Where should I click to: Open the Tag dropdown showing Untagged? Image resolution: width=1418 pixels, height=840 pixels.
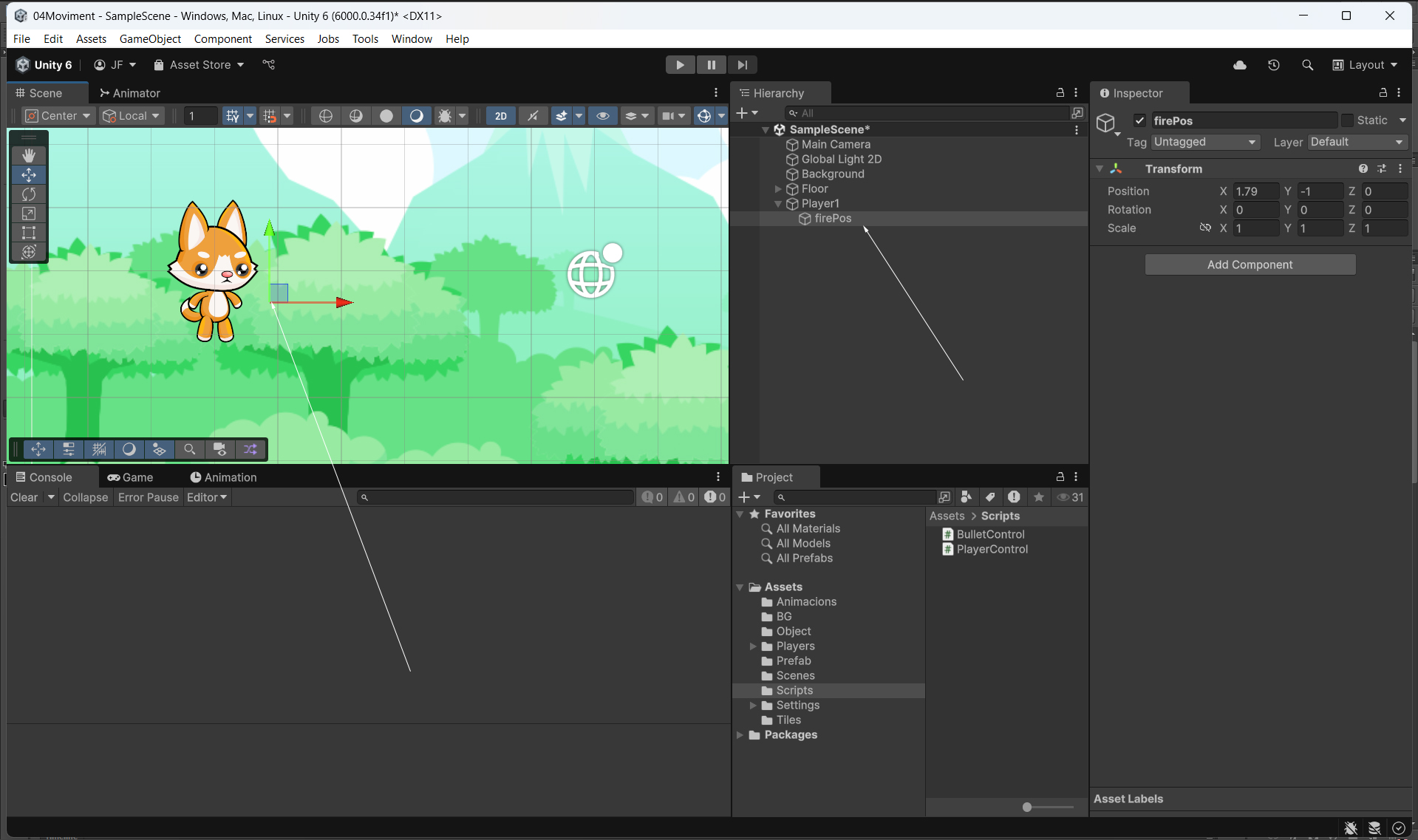(x=1204, y=142)
